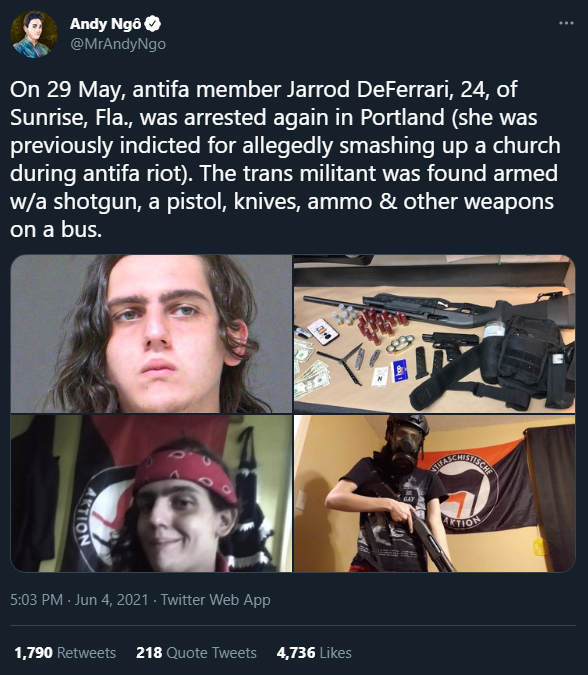Image resolution: width=588 pixels, height=675 pixels.
Task: Click the 5:03 PM timestamp
Action: coord(36,600)
